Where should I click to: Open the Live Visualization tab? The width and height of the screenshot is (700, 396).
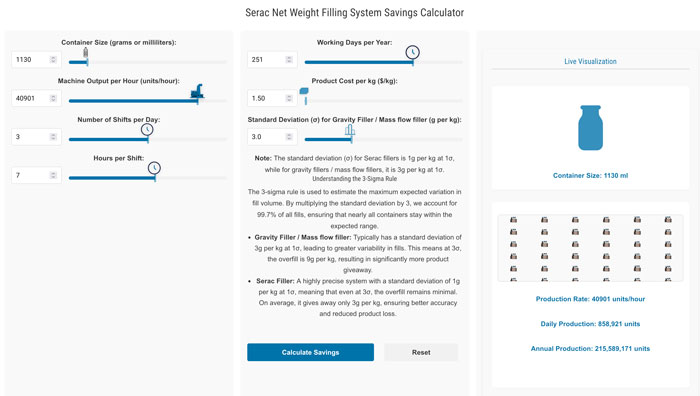click(590, 62)
